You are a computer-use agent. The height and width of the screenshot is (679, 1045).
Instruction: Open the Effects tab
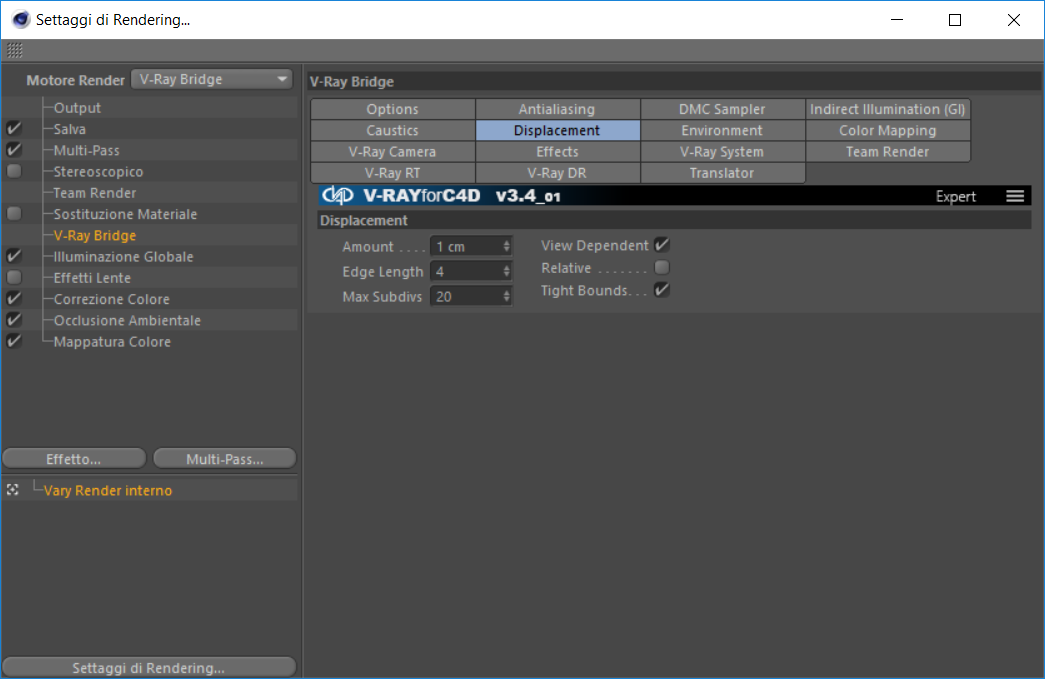(557, 152)
